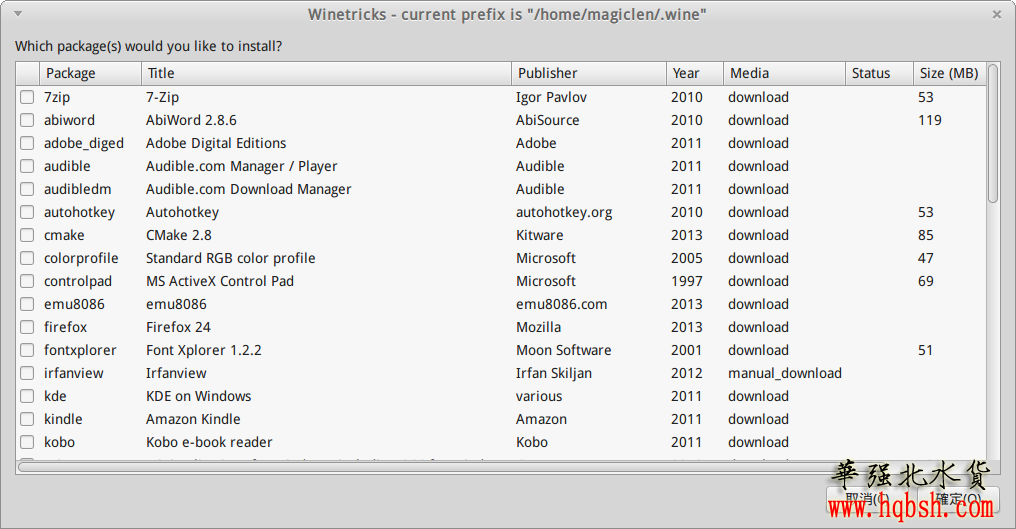Click the "various" publisher cell
Image resolution: width=1016 pixels, height=529 pixels.
click(539, 396)
